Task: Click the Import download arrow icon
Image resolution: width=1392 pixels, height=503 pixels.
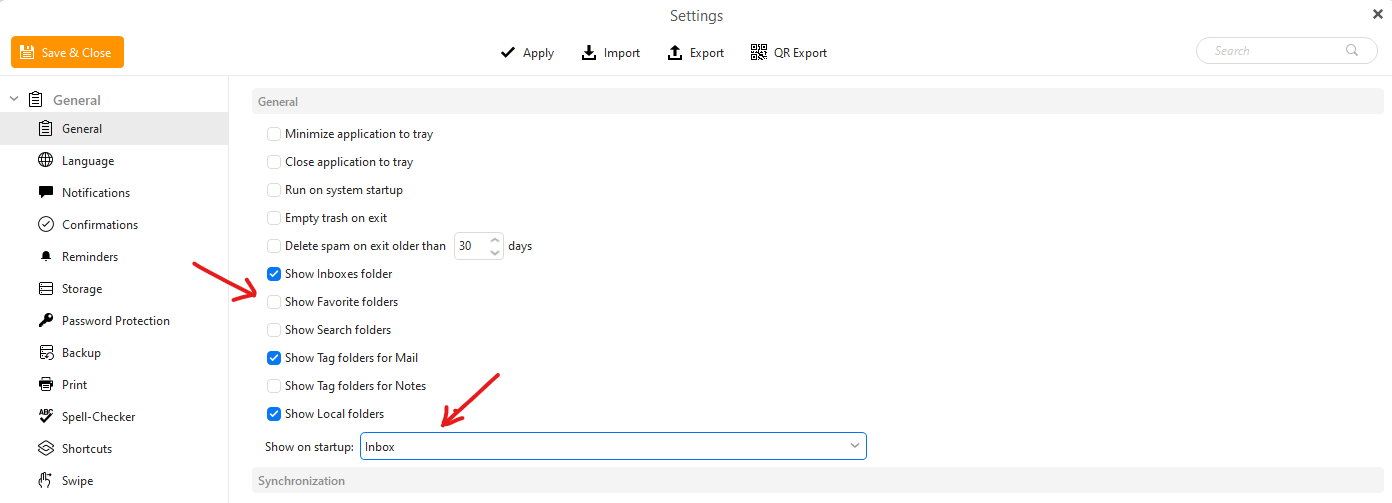Action: click(x=589, y=52)
